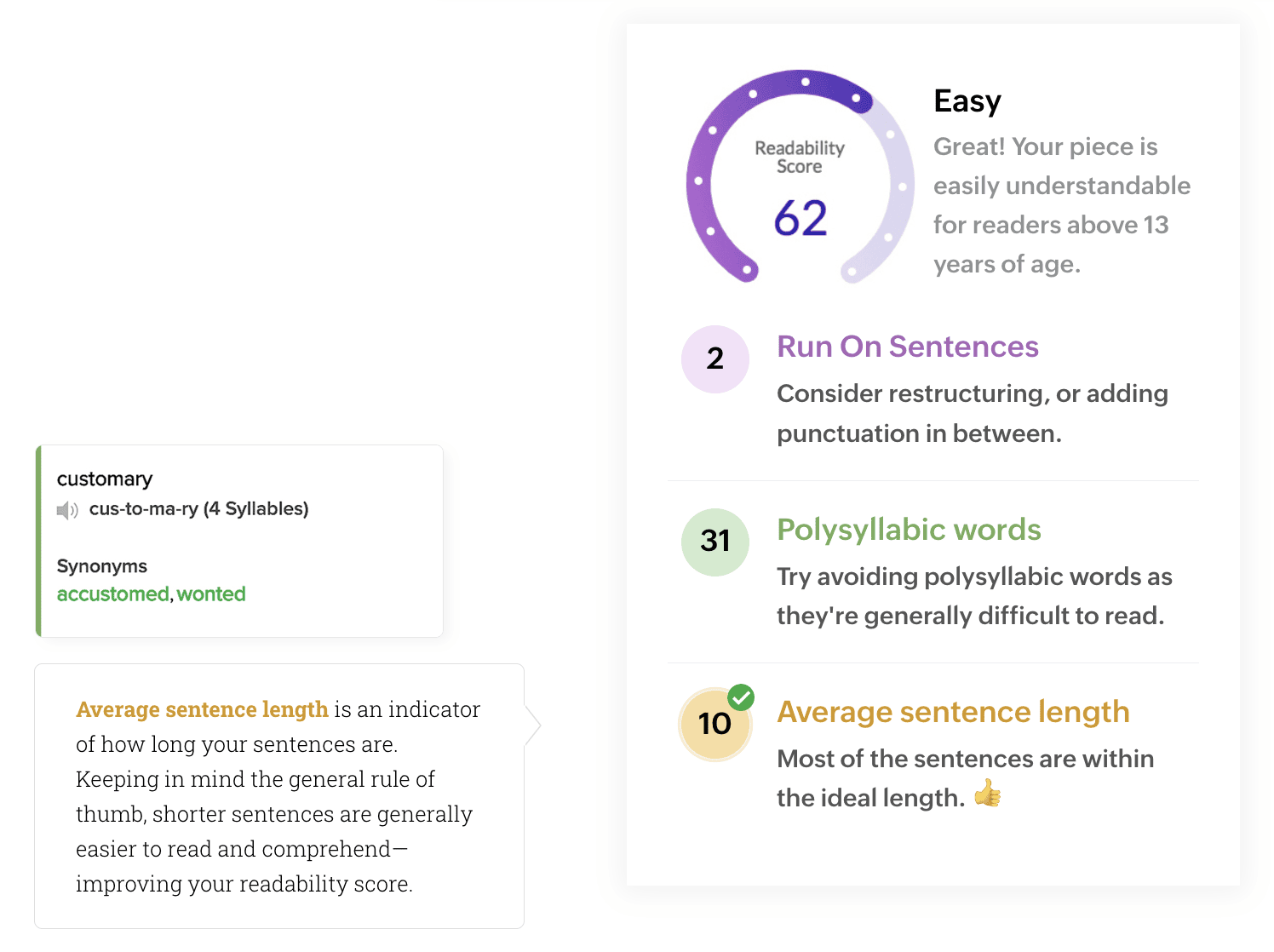This screenshot has height=952, width=1274.
Task: Select the synonym 'accustomed'
Action: point(112,594)
